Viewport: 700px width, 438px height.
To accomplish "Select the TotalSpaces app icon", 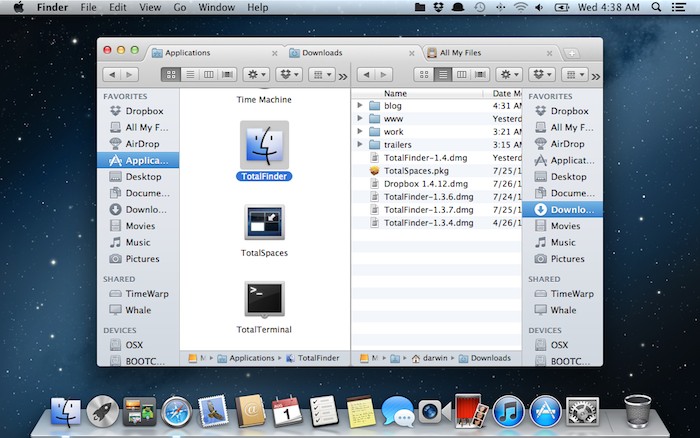I will [x=264, y=223].
